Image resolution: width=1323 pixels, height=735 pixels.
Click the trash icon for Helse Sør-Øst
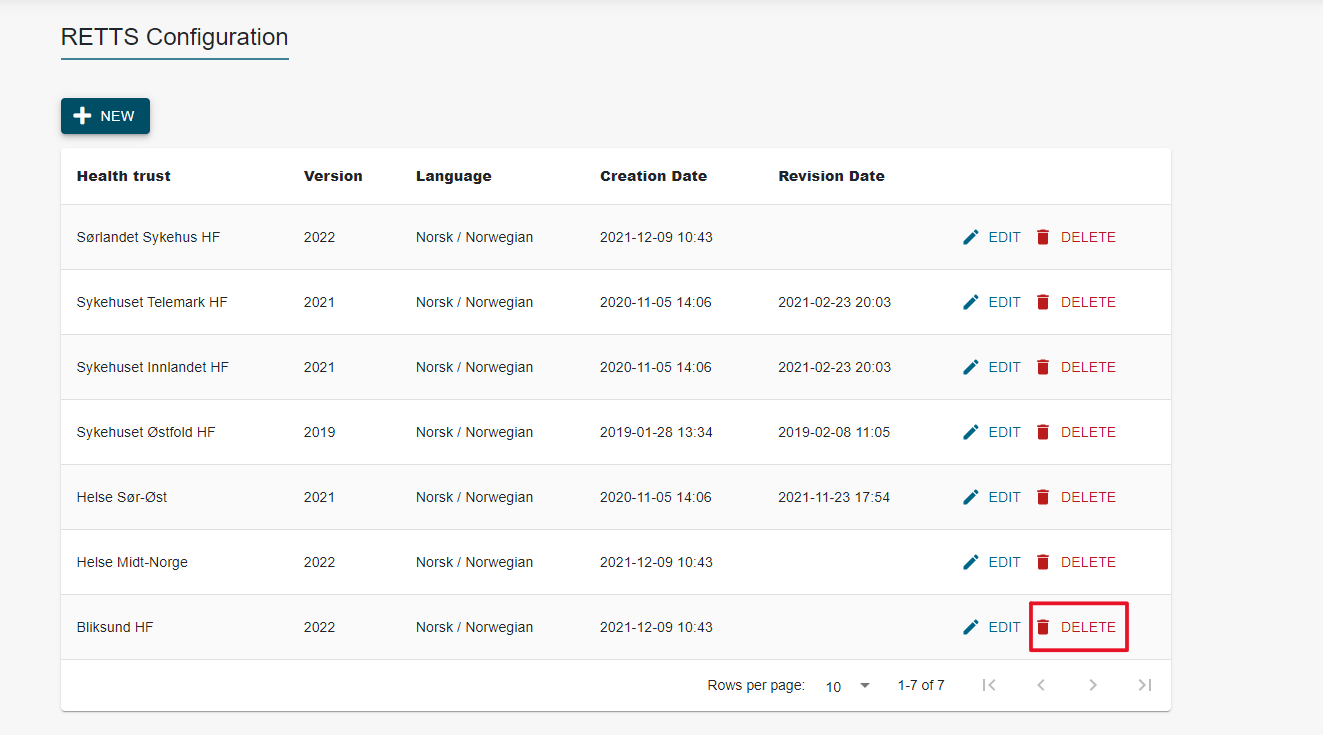pos(1043,497)
